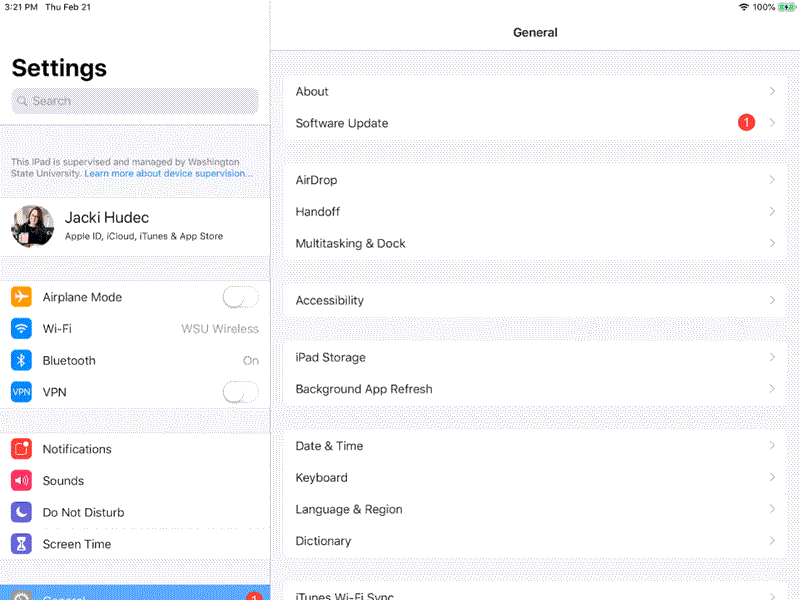Tap the search magnifier icon

(x=22, y=101)
